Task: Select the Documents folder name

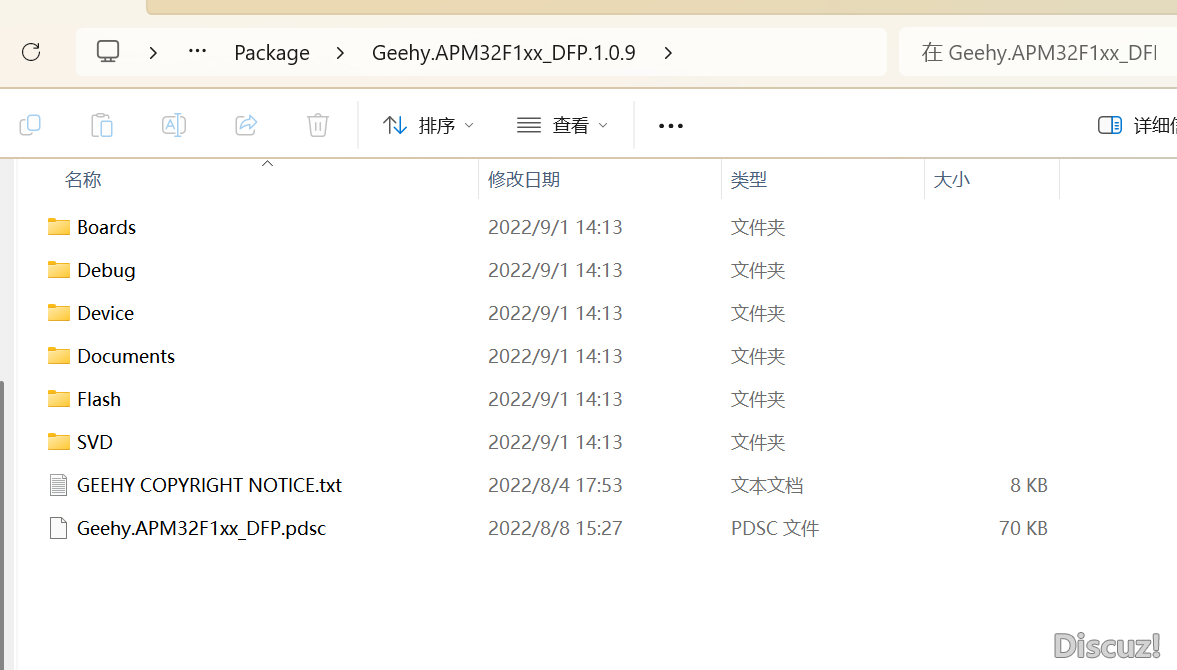Action: 126,356
